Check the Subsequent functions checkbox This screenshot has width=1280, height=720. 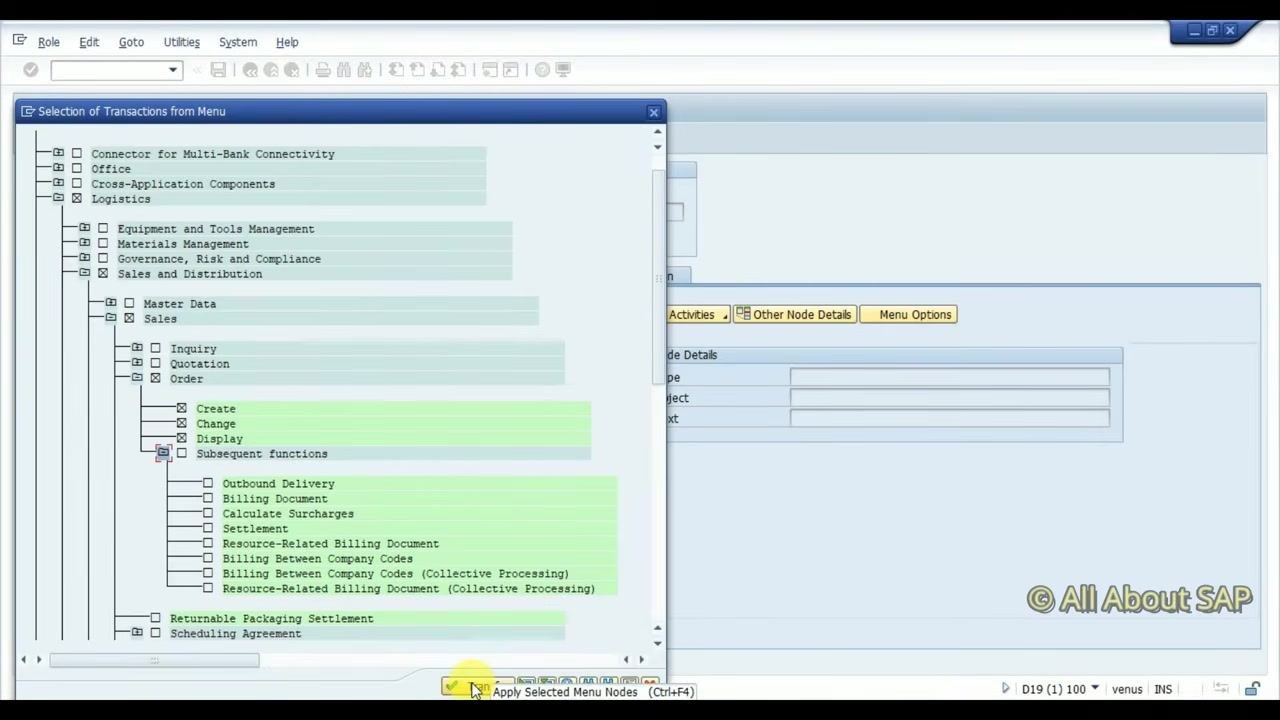coord(181,454)
